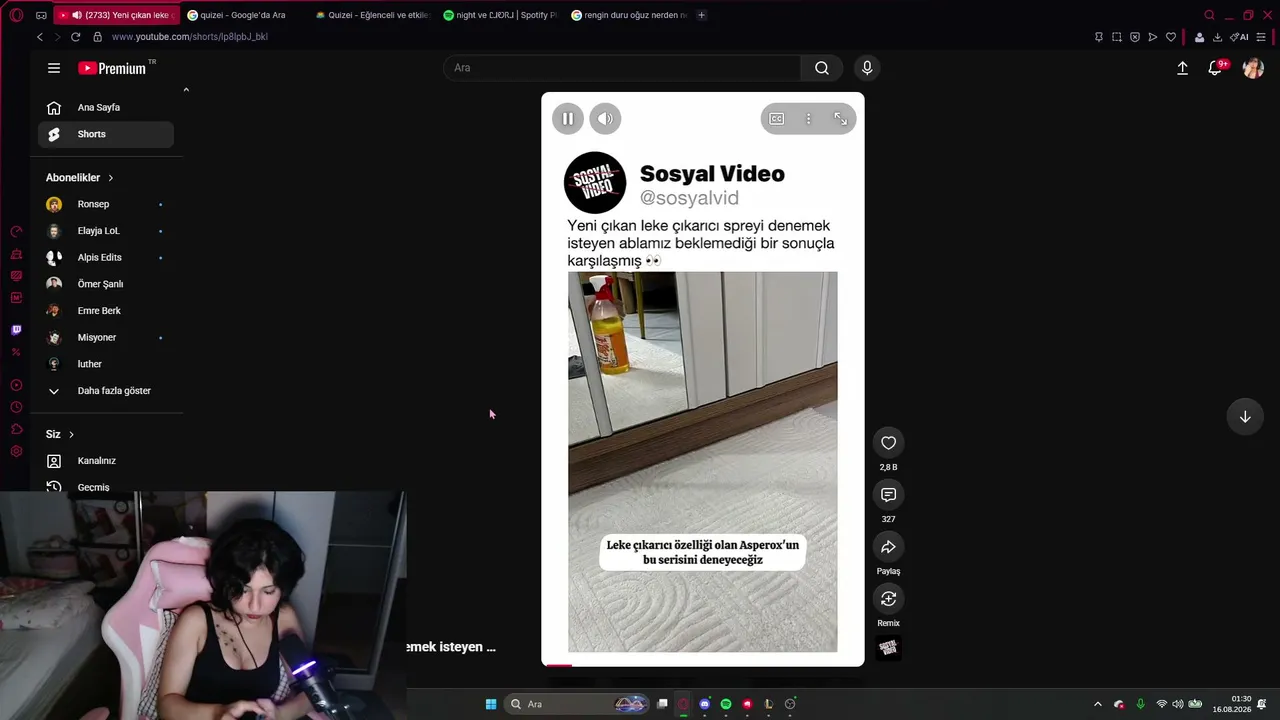Open Kanalınız in the sidebar
Screen dimensions: 1280x720
106,461
